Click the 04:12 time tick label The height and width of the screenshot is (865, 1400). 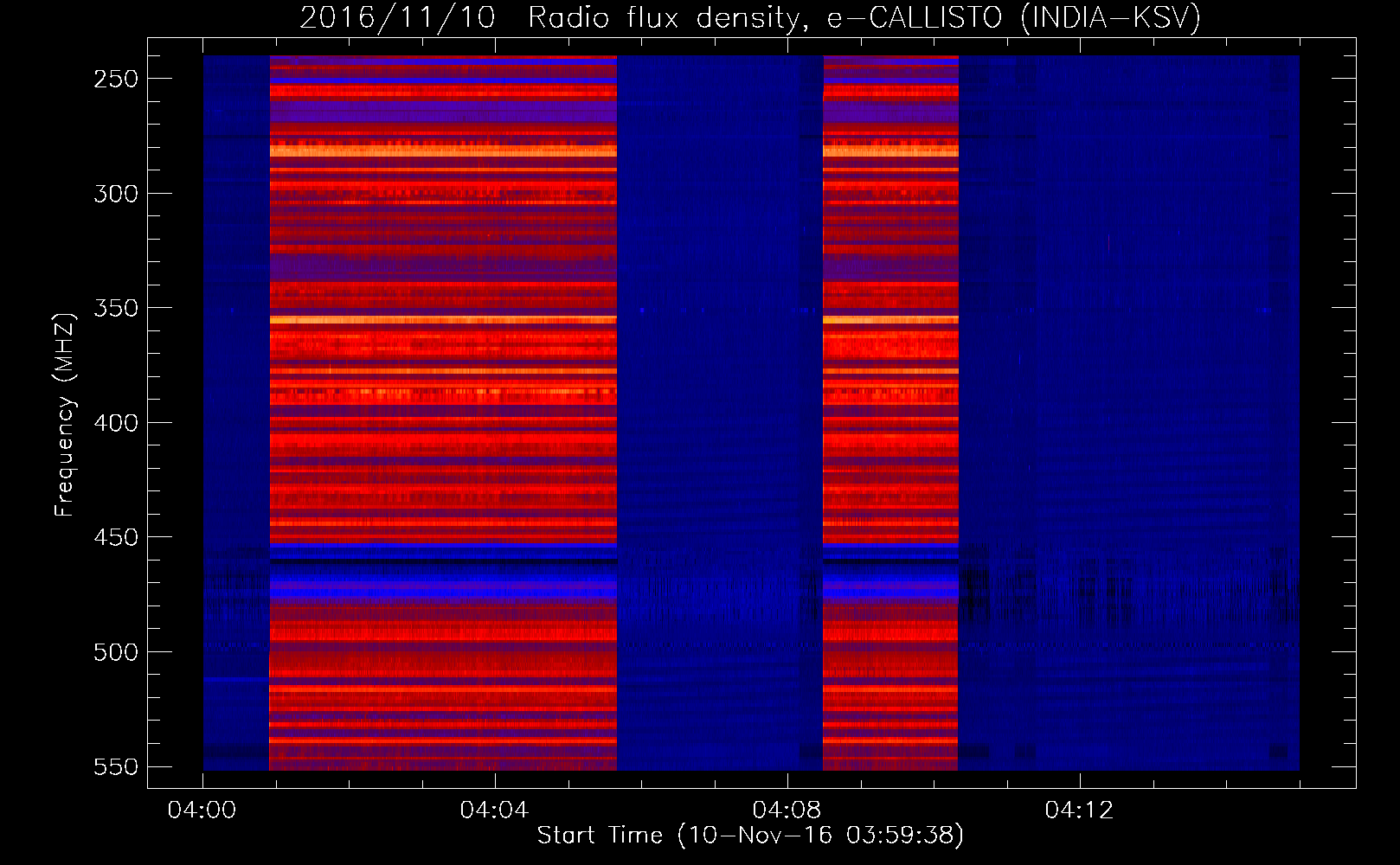pyautogui.click(x=1079, y=811)
